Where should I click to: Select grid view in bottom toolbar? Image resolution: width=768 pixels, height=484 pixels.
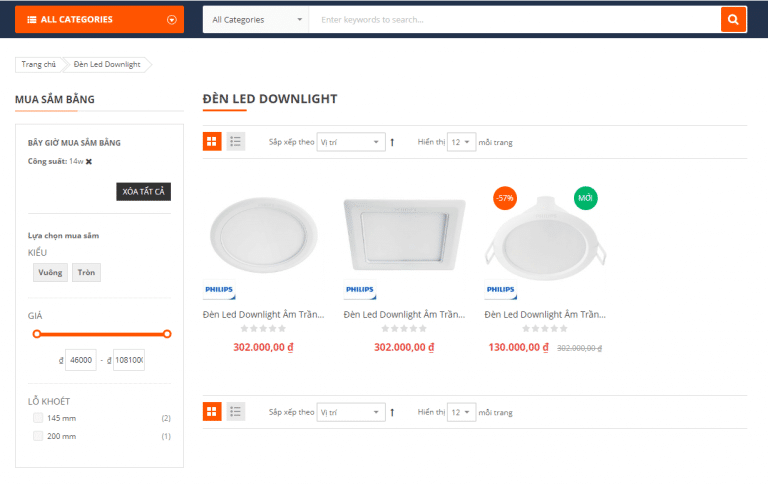[212, 411]
